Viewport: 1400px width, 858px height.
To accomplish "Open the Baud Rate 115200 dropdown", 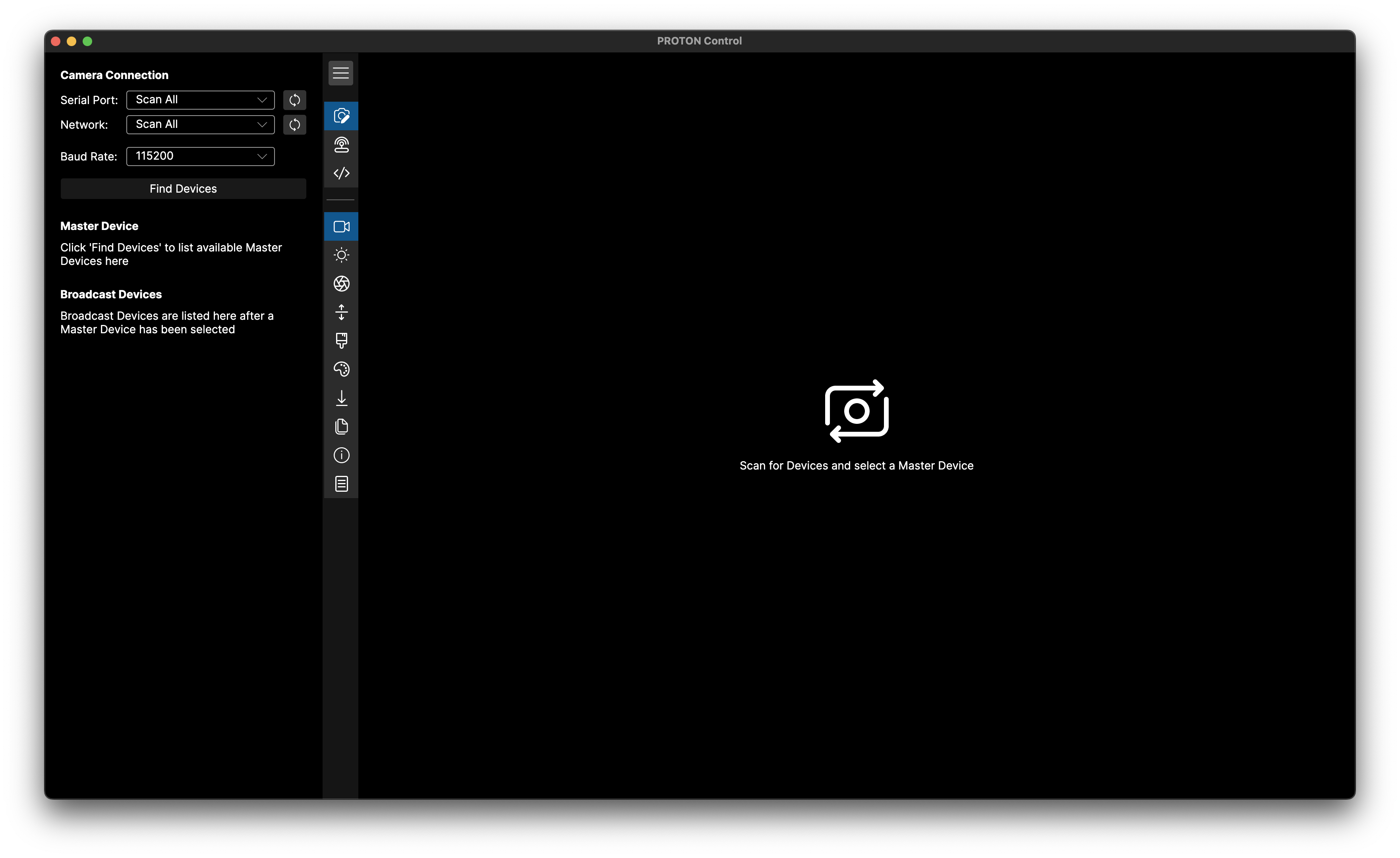I will click(x=200, y=156).
